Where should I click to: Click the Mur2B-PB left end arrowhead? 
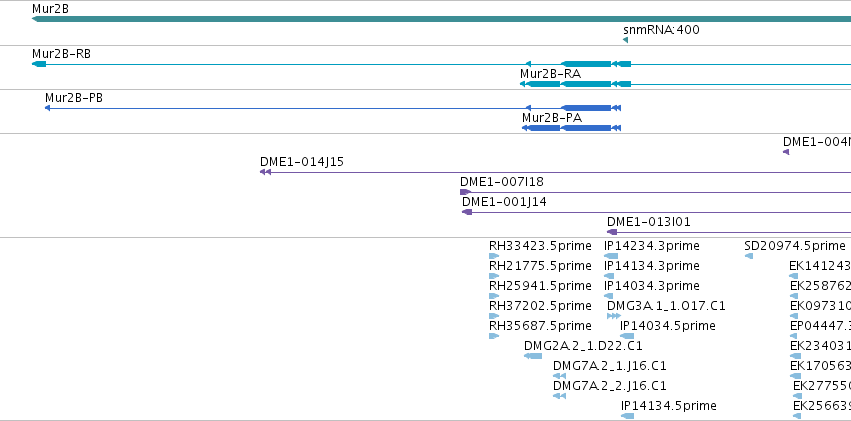48,108
